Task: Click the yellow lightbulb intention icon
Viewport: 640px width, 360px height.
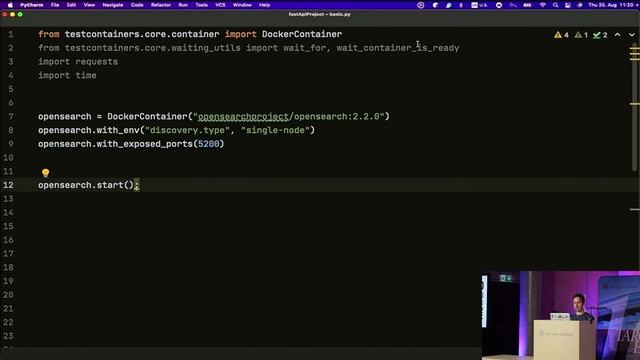Action: (x=45, y=173)
